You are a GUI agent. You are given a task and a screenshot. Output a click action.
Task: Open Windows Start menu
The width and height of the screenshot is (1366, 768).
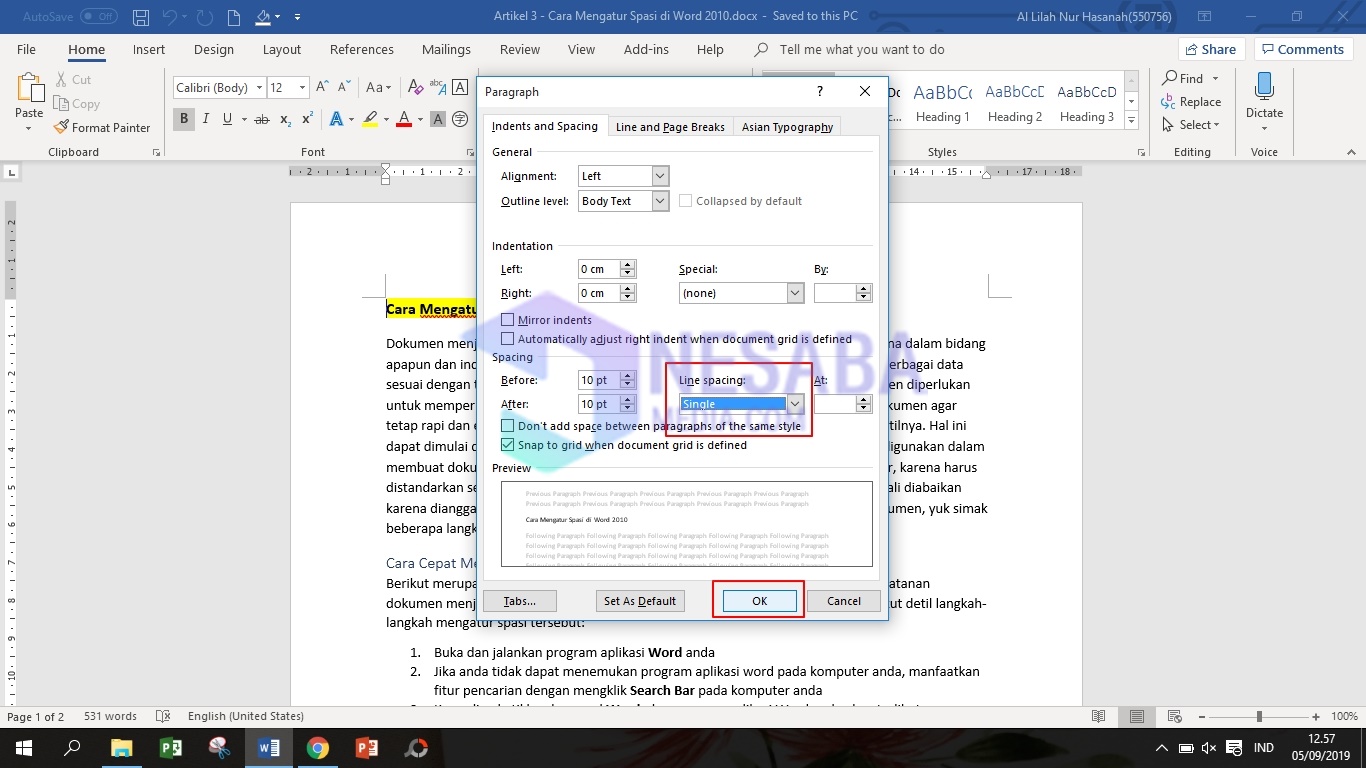pos(24,748)
